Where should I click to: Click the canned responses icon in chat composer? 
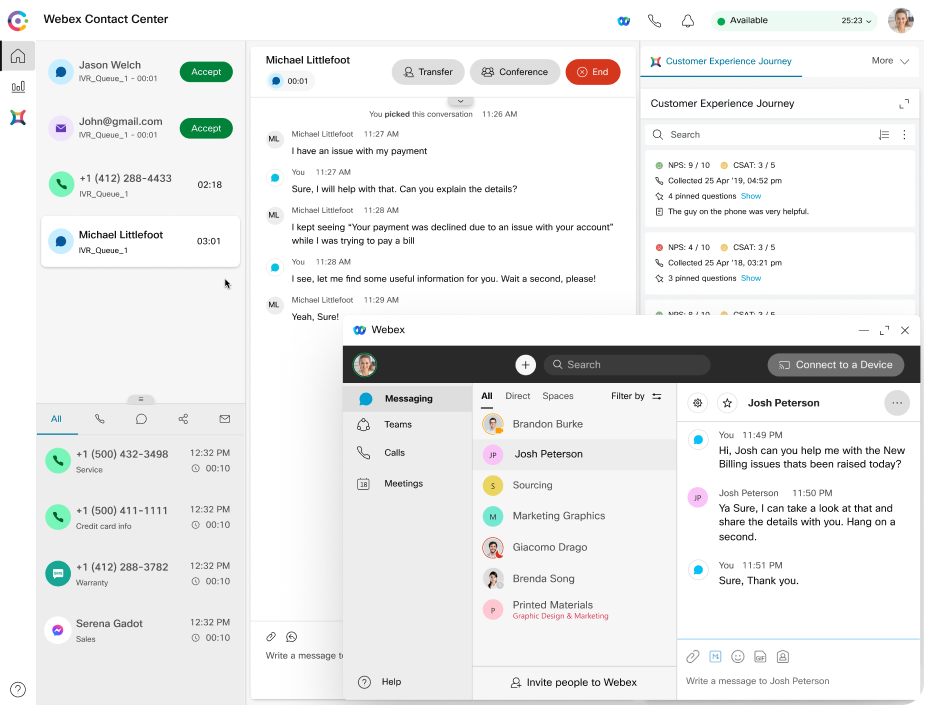point(291,636)
